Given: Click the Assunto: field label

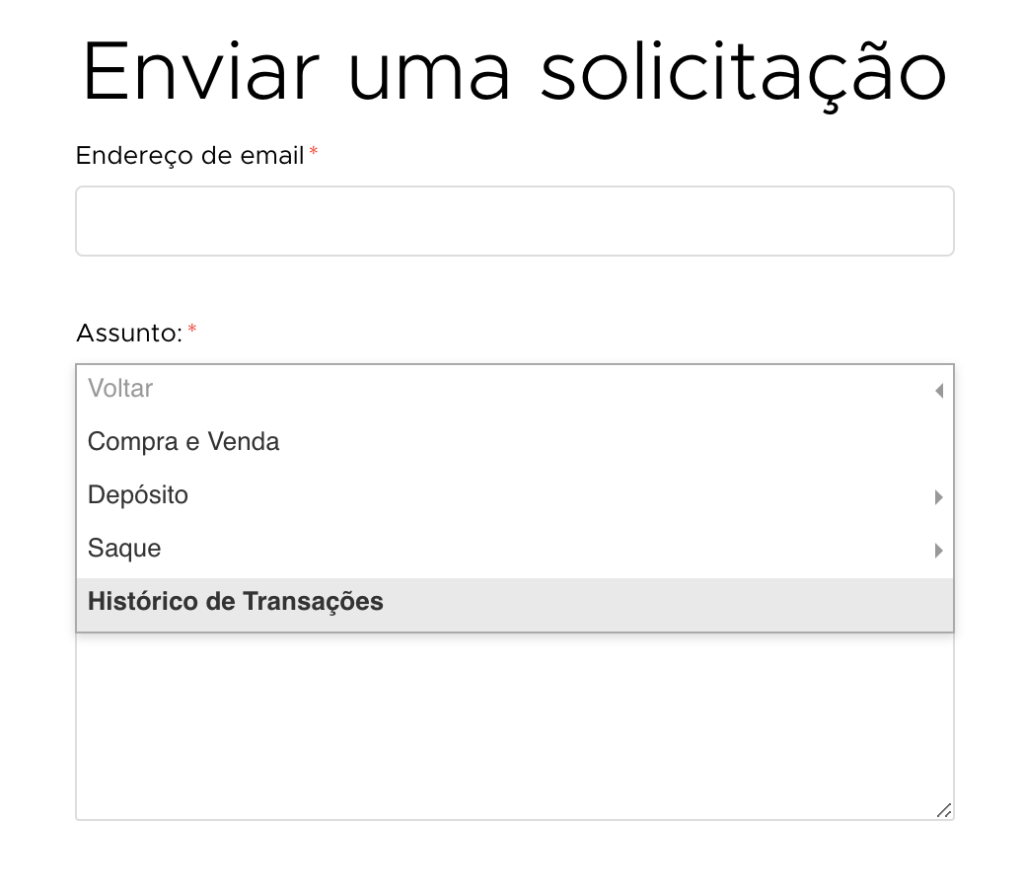Looking at the screenshot, I should [x=129, y=333].
